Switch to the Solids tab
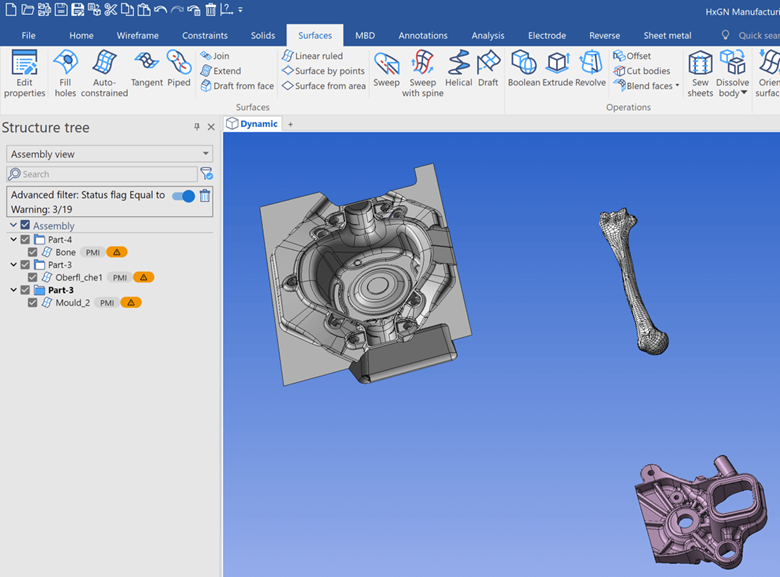Image resolution: width=780 pixels, height=577 pixels. (x=263, y=35)
